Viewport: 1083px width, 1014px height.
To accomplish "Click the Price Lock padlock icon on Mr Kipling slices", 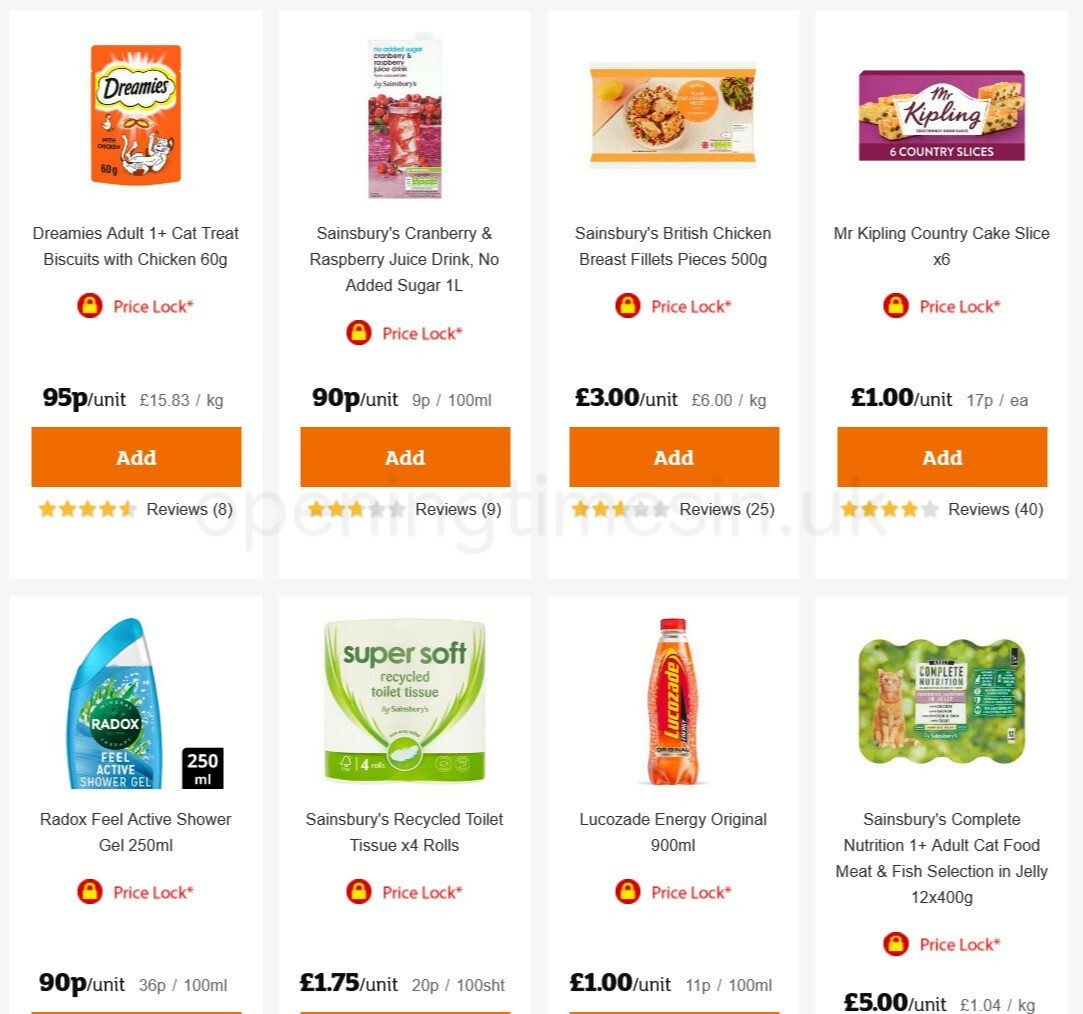I will coord(893,306).
